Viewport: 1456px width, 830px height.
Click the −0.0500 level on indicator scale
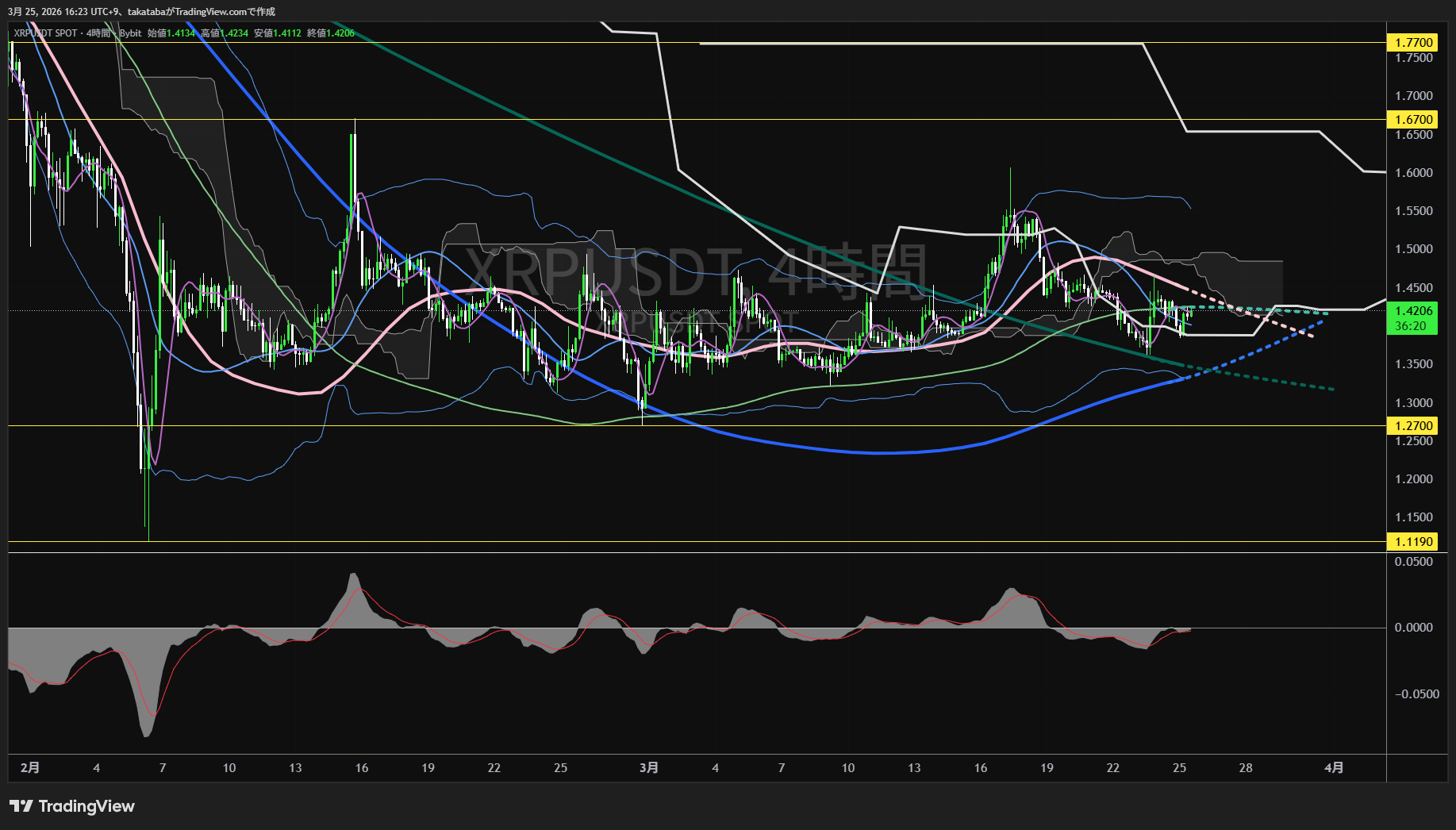[1416, 694]
